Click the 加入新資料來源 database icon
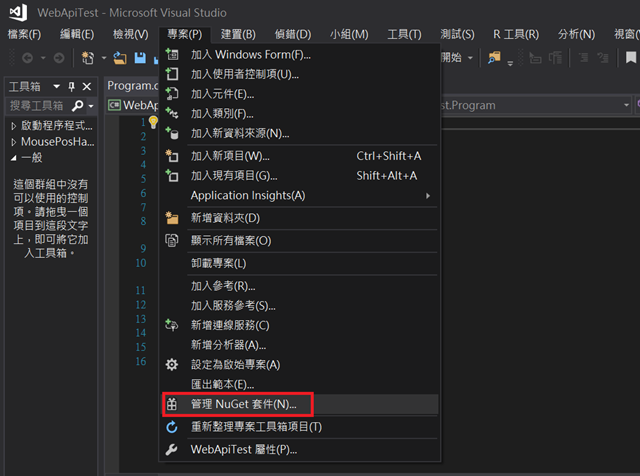The image size is (640, 476). 172,133
